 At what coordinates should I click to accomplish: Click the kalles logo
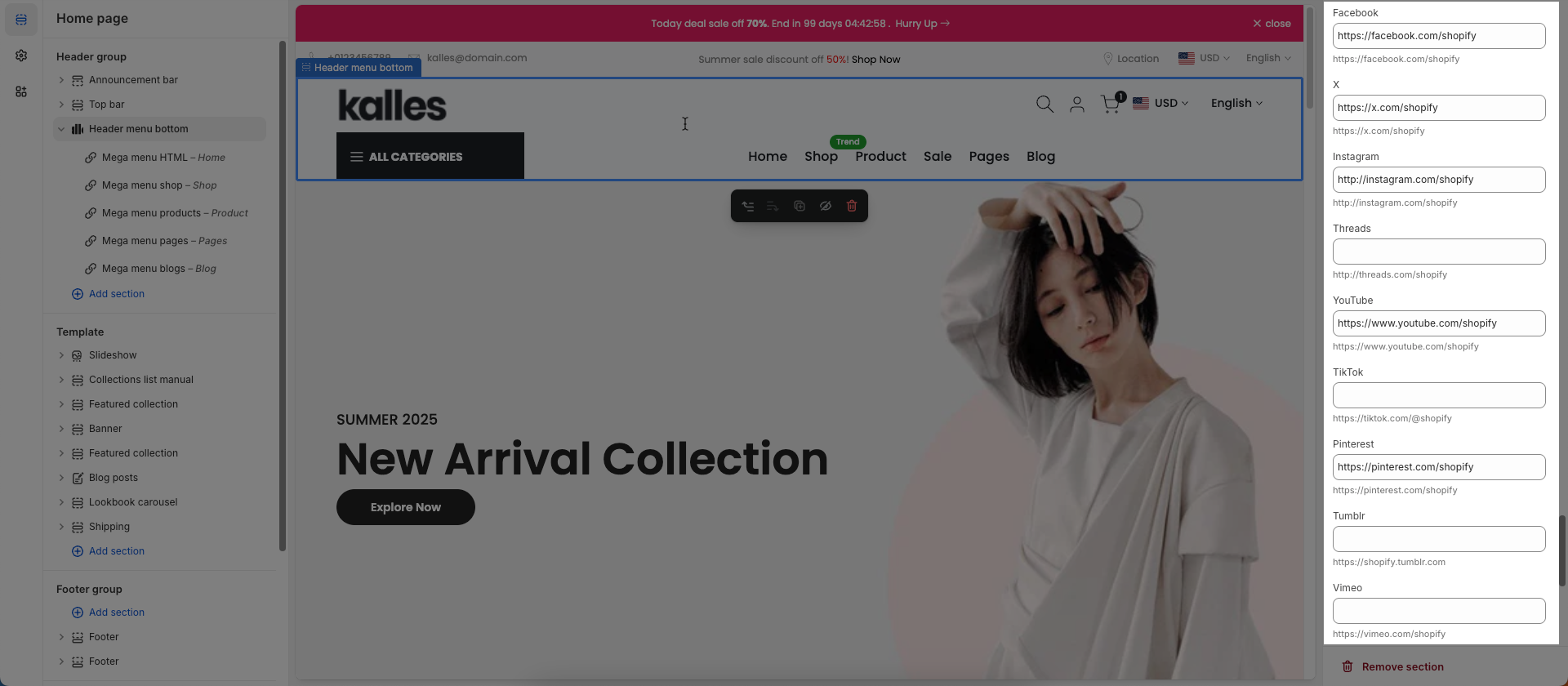[392, 105]
